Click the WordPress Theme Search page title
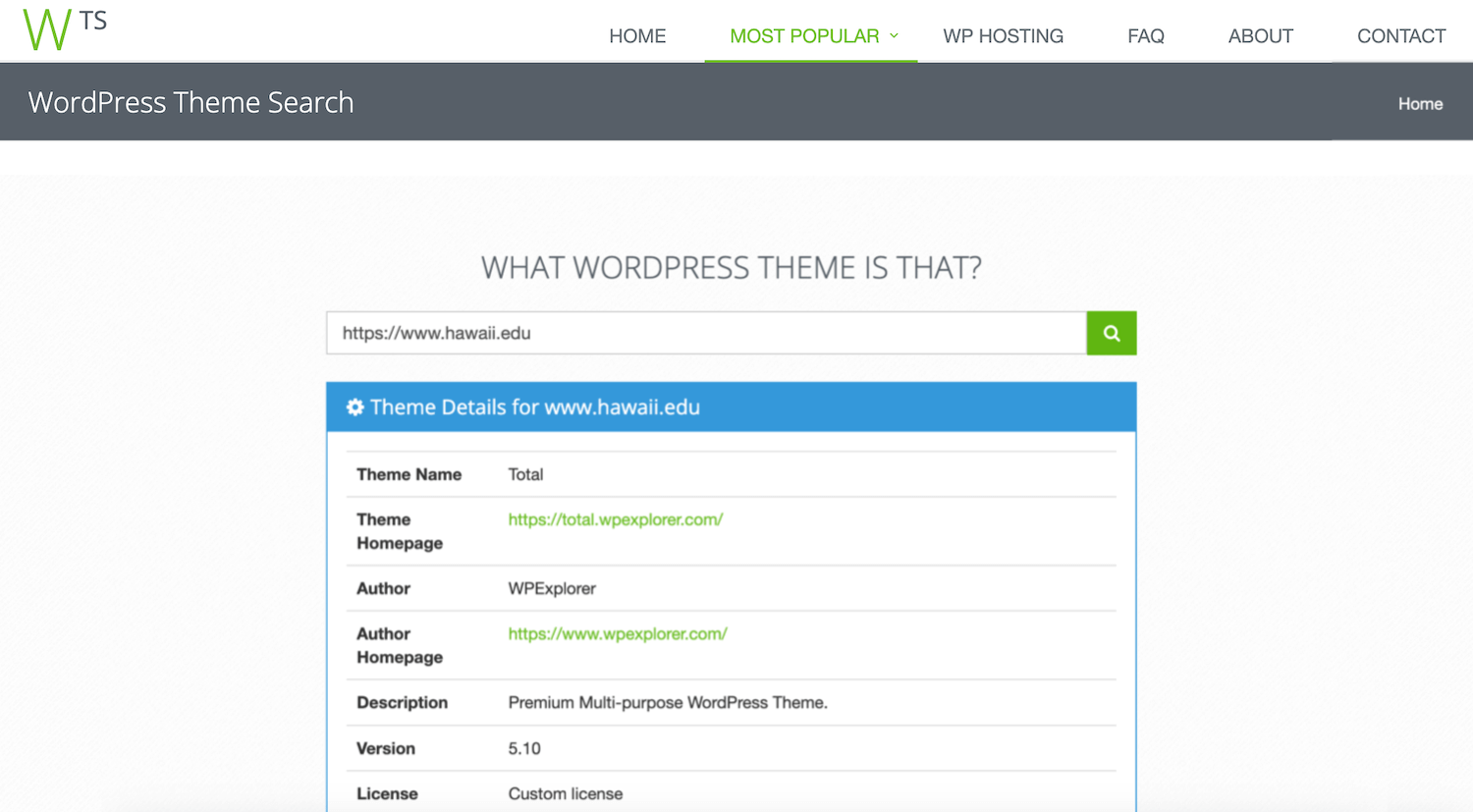This screenshot has width=1473, height=812. (191, 102)
